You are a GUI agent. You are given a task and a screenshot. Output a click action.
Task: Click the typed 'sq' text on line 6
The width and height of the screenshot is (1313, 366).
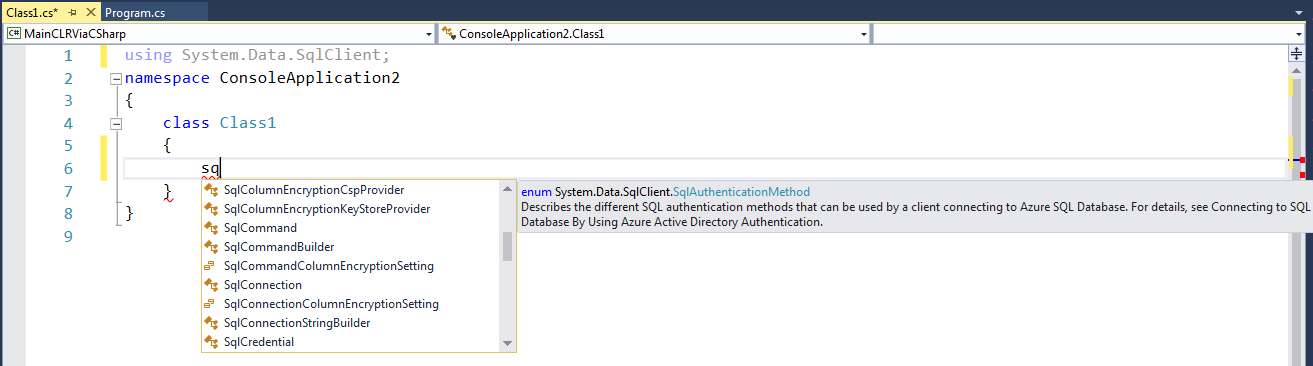click(210, 169)
